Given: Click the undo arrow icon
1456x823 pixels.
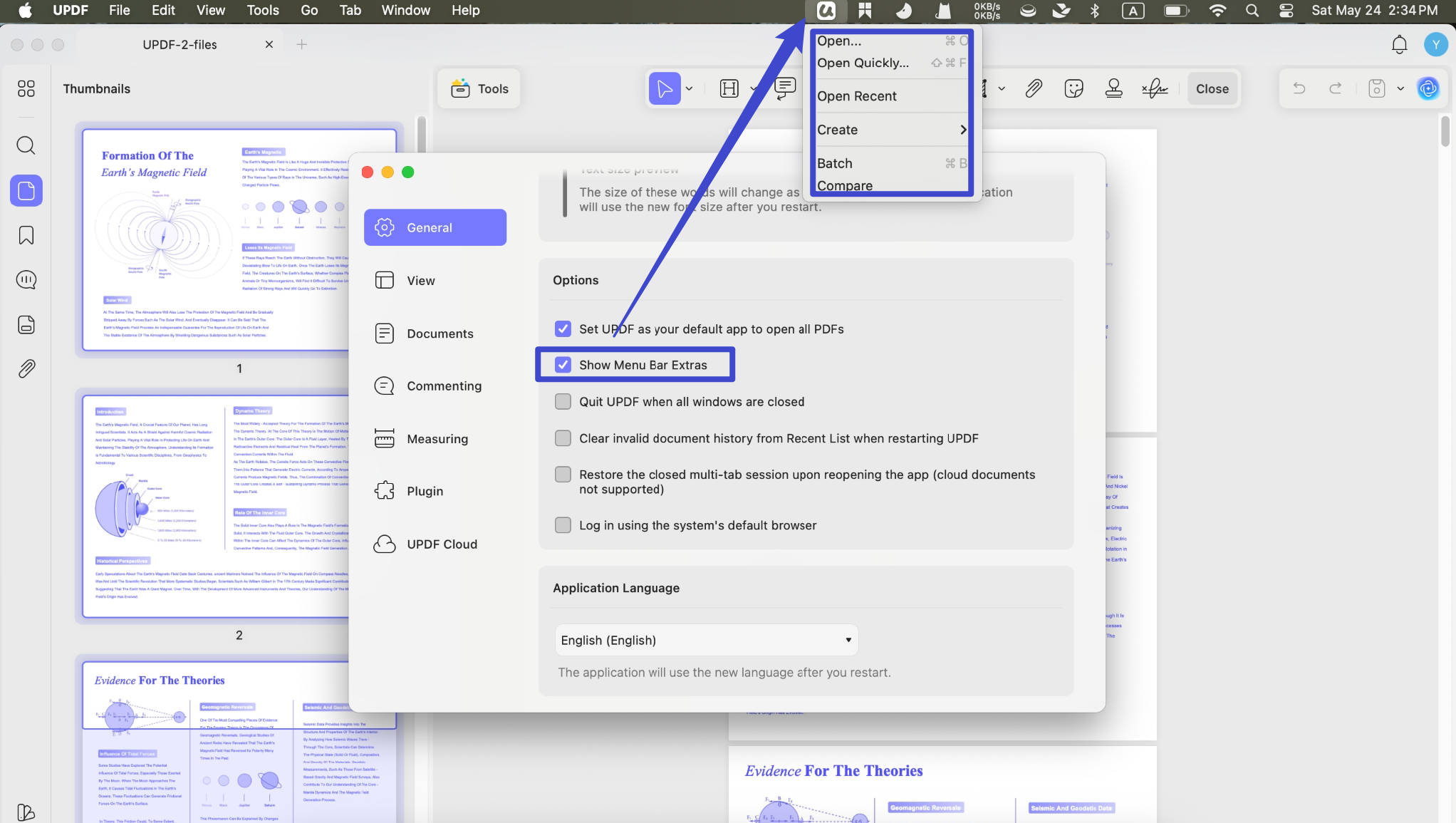Looking at the screenshot, I should tap(1299, 88).
